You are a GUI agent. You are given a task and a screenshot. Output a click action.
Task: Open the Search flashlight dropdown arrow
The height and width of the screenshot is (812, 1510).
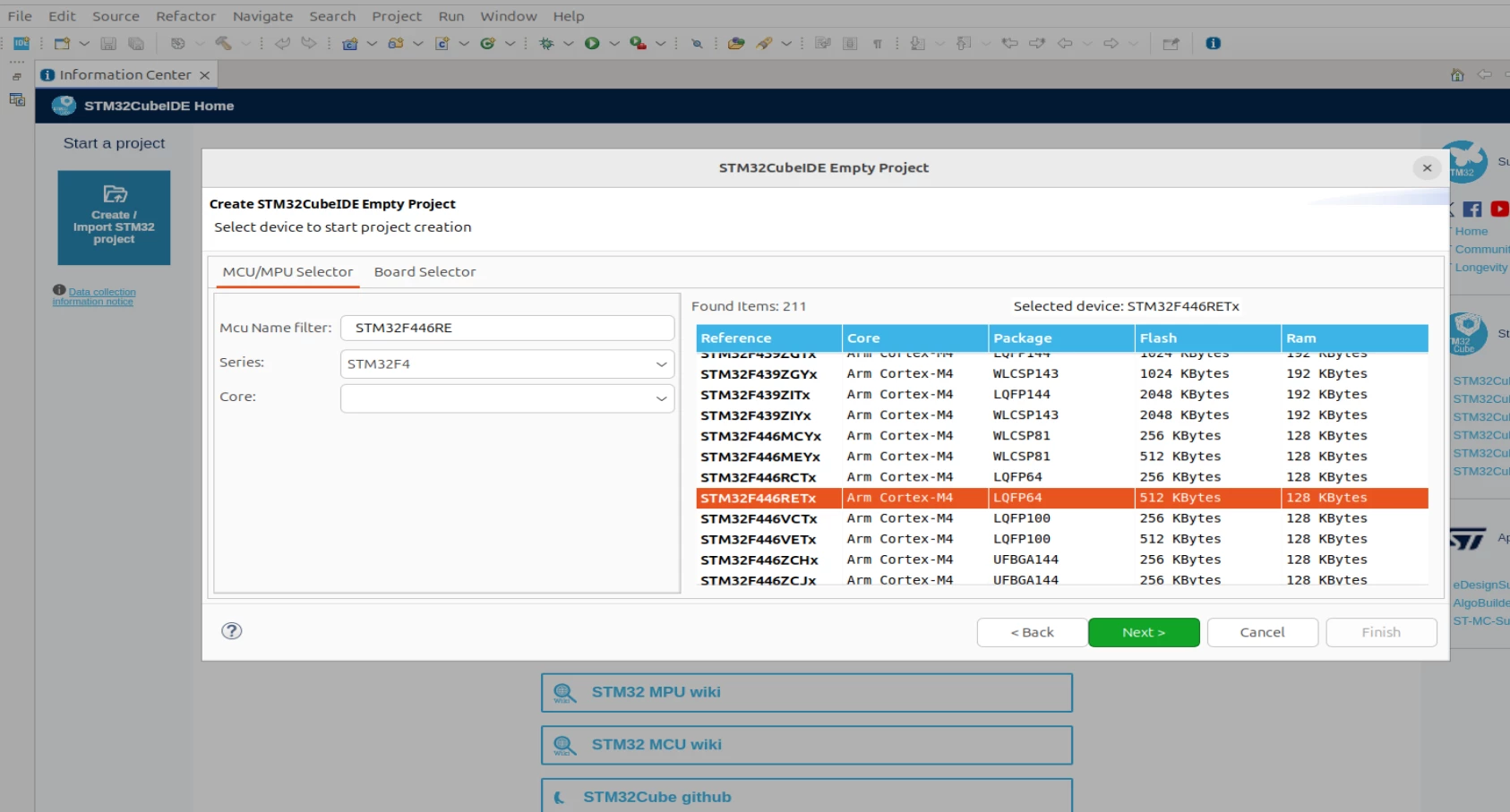pos(786,43)
